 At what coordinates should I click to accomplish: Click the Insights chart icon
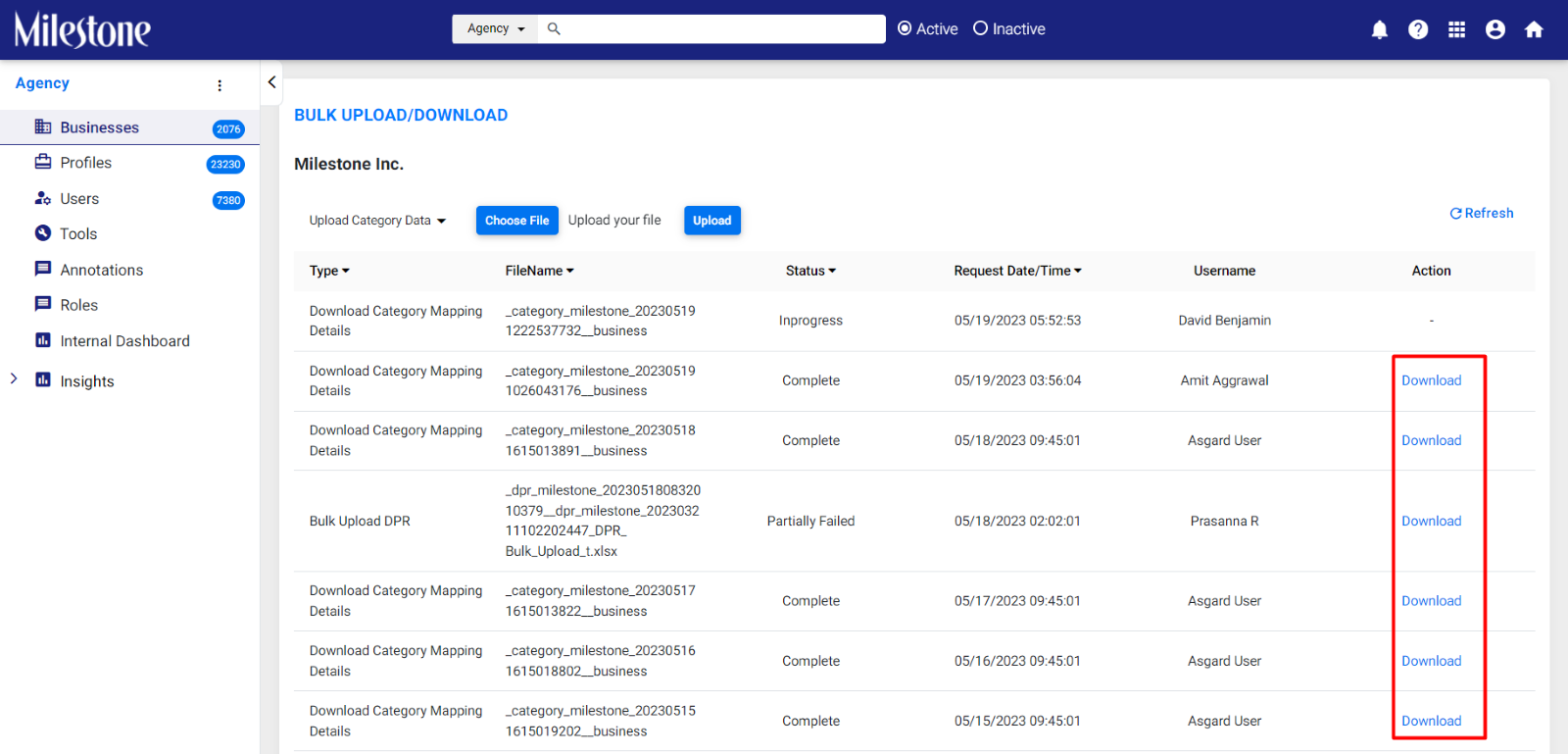tap(43, 379)
